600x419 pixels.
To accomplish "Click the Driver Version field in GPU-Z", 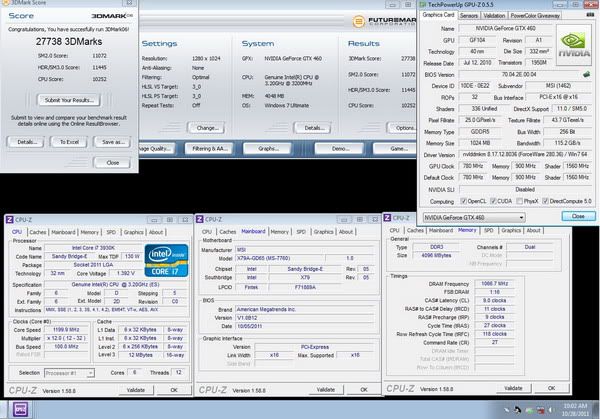I will pos(525,155).
